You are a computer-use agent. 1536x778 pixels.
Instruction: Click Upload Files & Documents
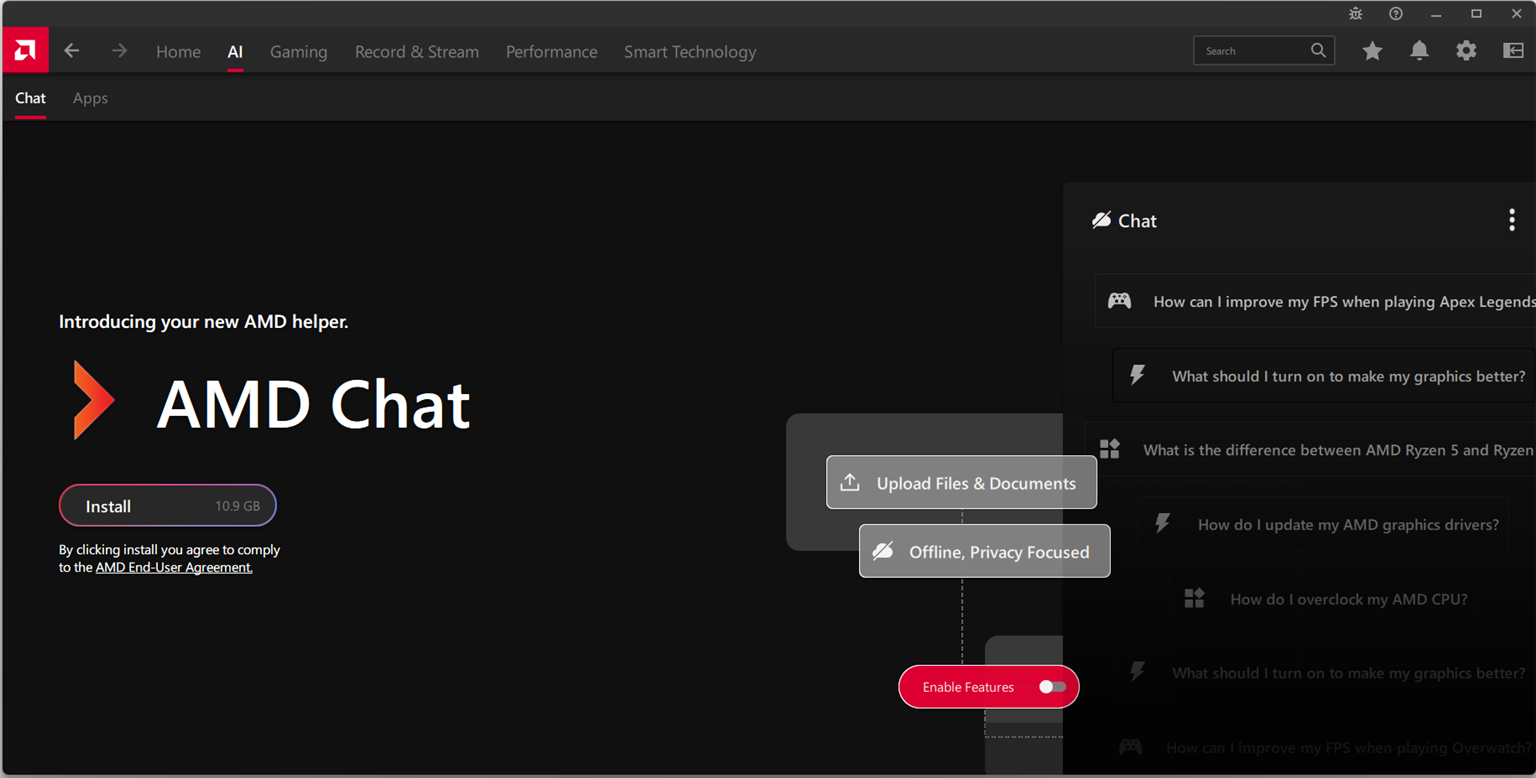(961, 483)
